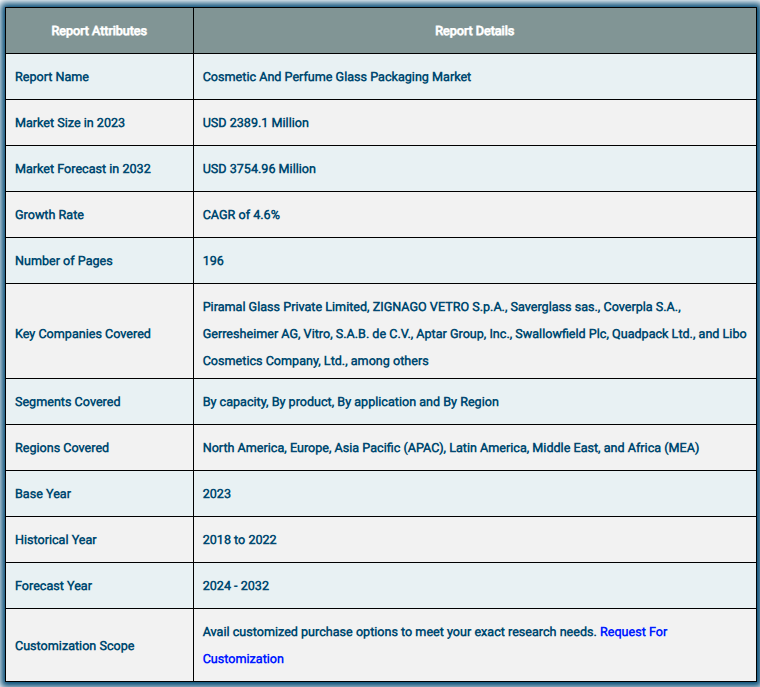The height and width of the screenshot is (687, 760).
Task: Click the Market Size in 2023 label
Action: [70, 123]
